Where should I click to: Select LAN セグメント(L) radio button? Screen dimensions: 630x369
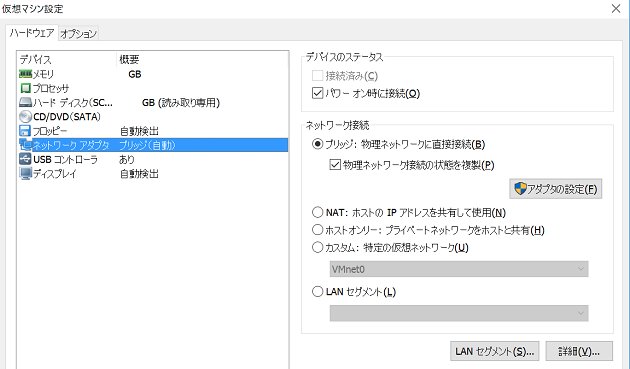pyautogui.click(x=317, y=291)
